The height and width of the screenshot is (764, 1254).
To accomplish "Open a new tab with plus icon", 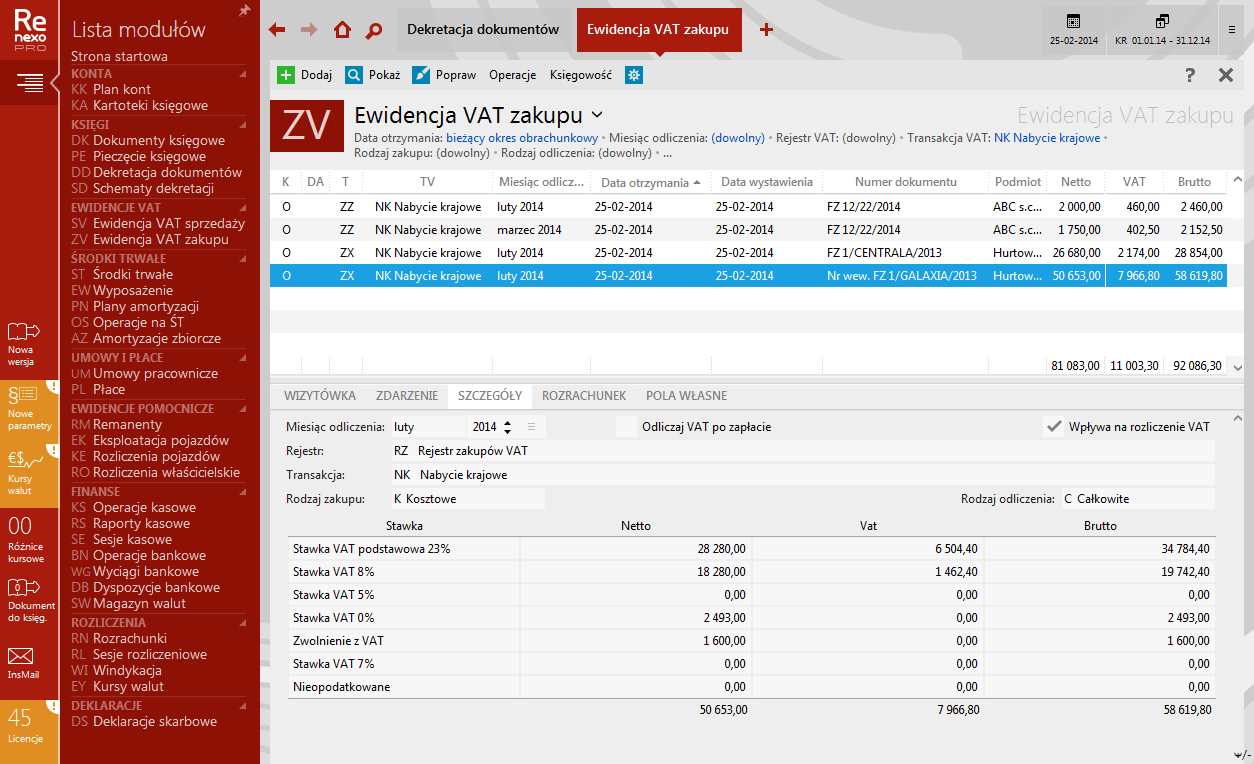I will (766, 30).
